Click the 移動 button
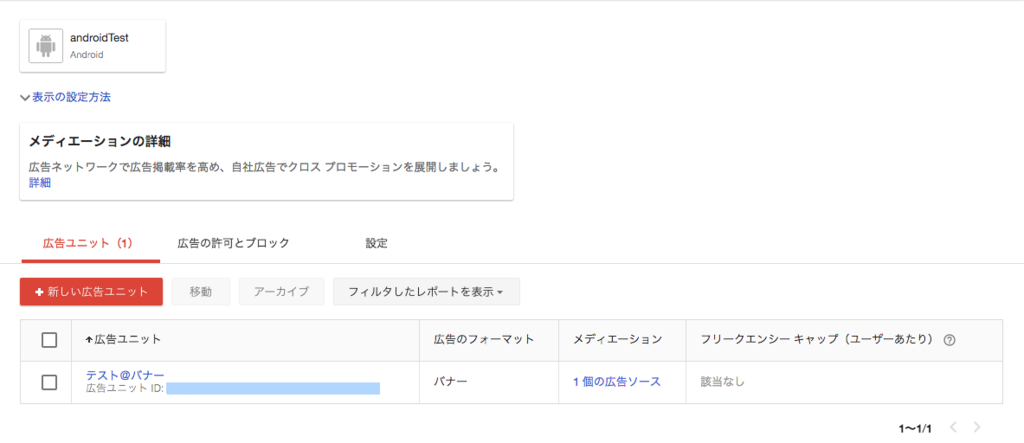The height and width of the screenshot is (443, 1024). click(x=200, y=291)
